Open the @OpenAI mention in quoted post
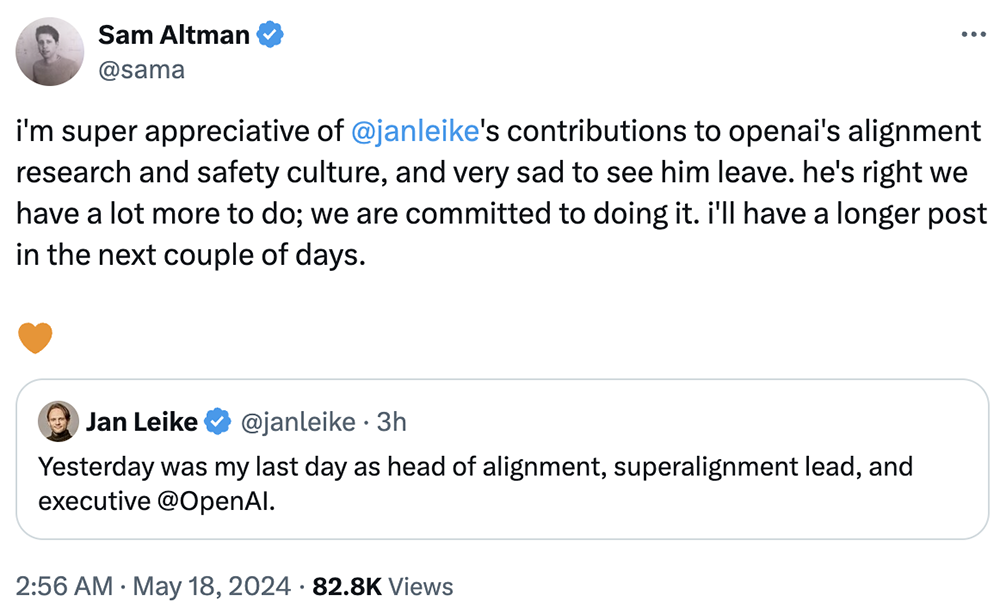1000x614 pixels. 214,501
